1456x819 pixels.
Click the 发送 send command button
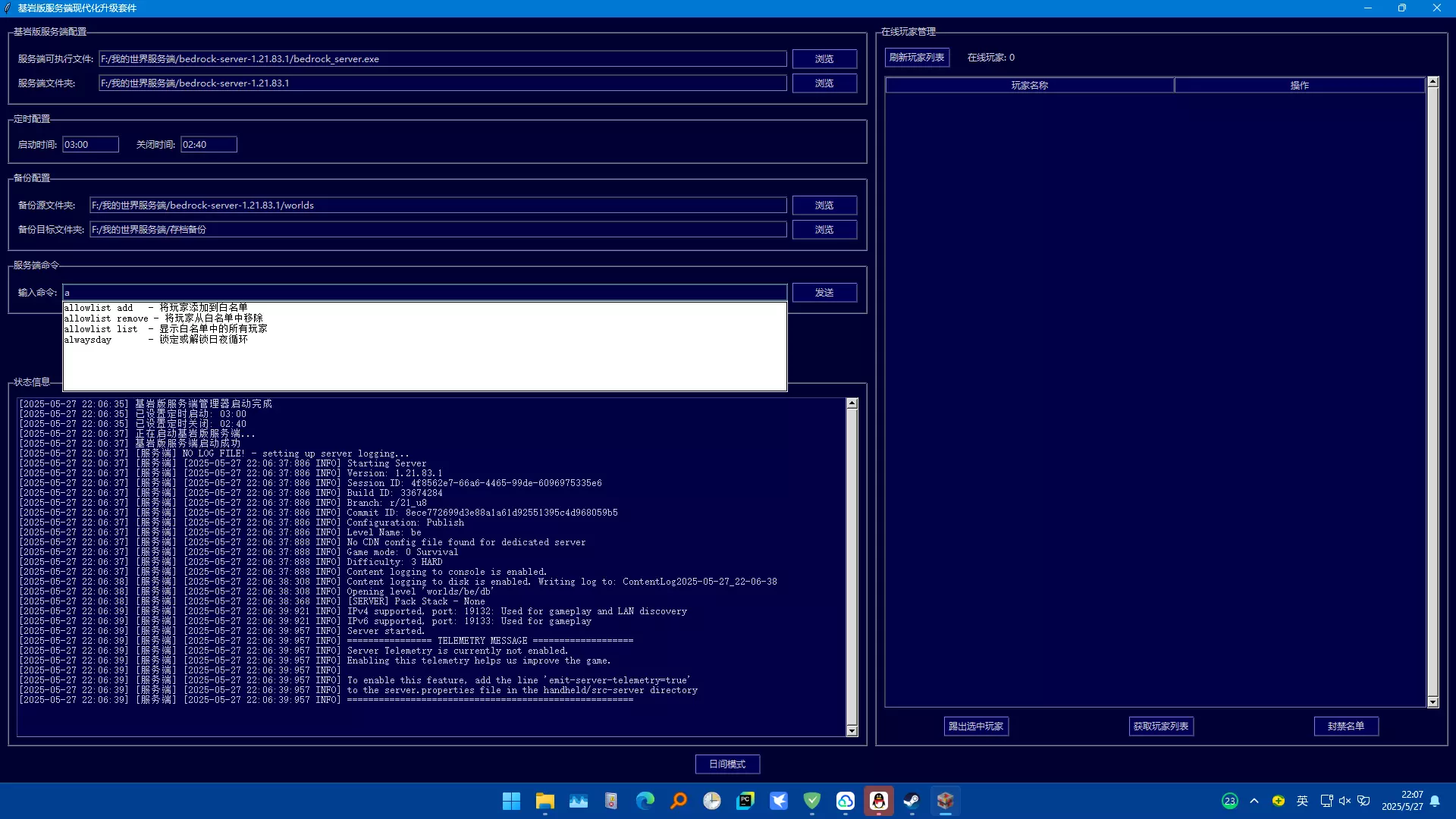pos(824,293)
